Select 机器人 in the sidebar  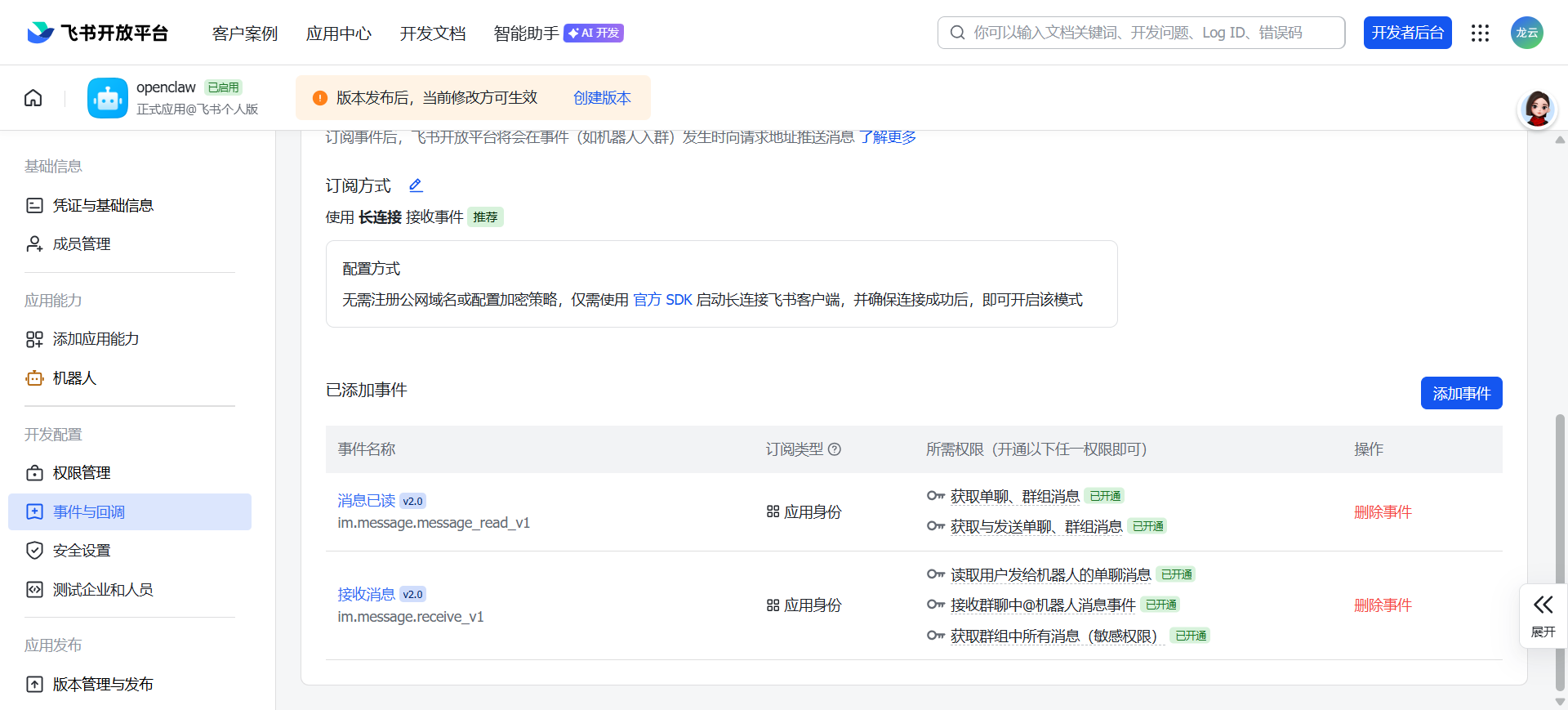[74, 378]
